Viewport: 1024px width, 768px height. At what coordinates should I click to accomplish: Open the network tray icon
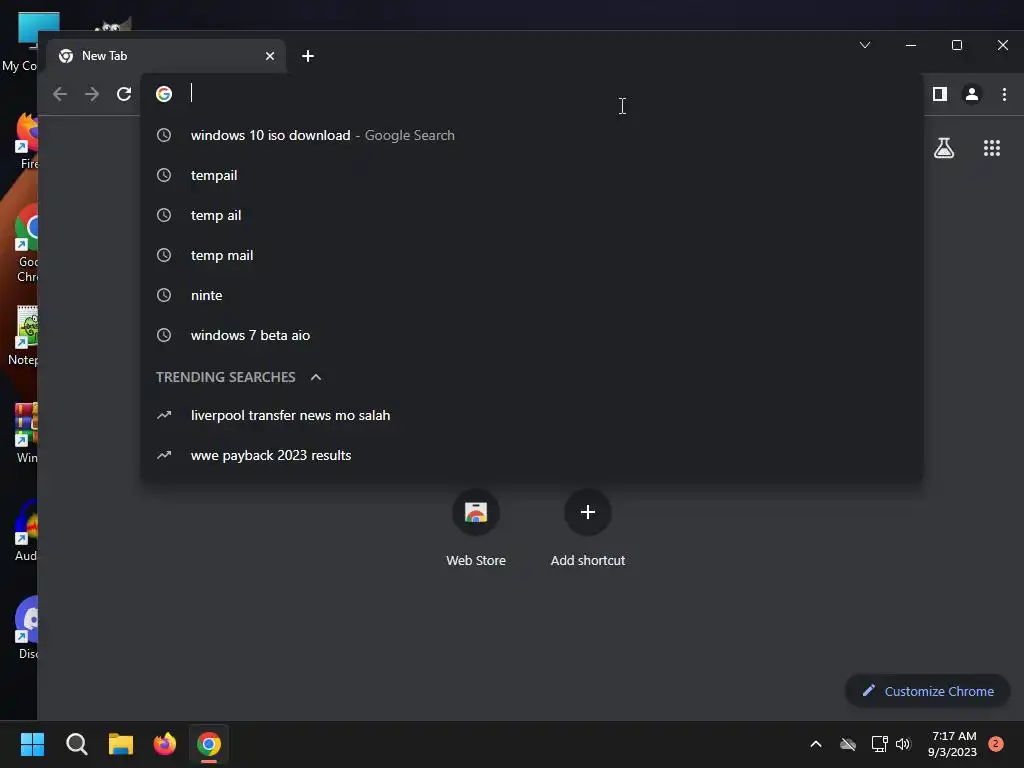(x=879, y=744)
